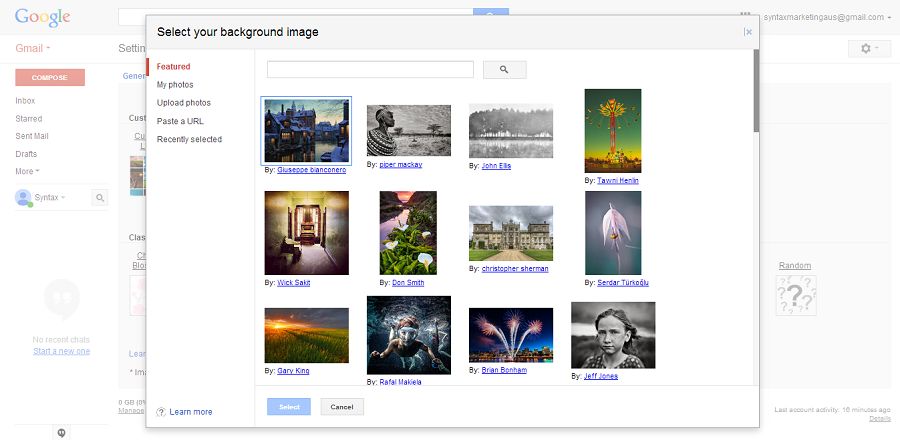Open christopher sherman author link

pos(515,268)
